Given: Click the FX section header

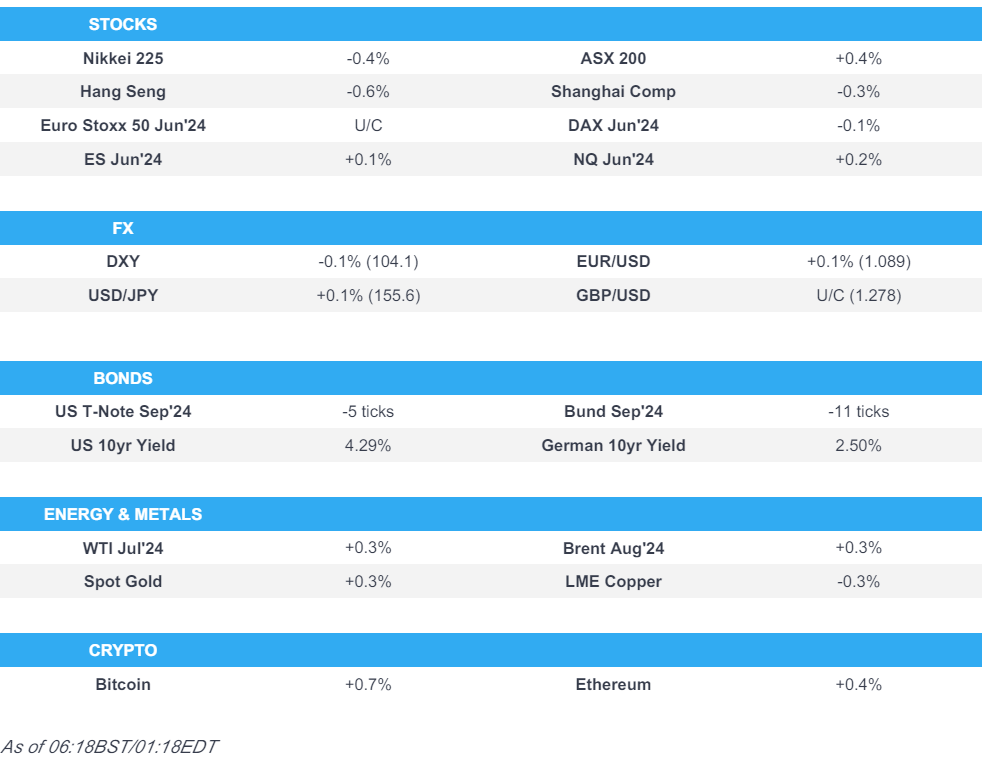Looking at the screenshot, I should click(123, 228).
